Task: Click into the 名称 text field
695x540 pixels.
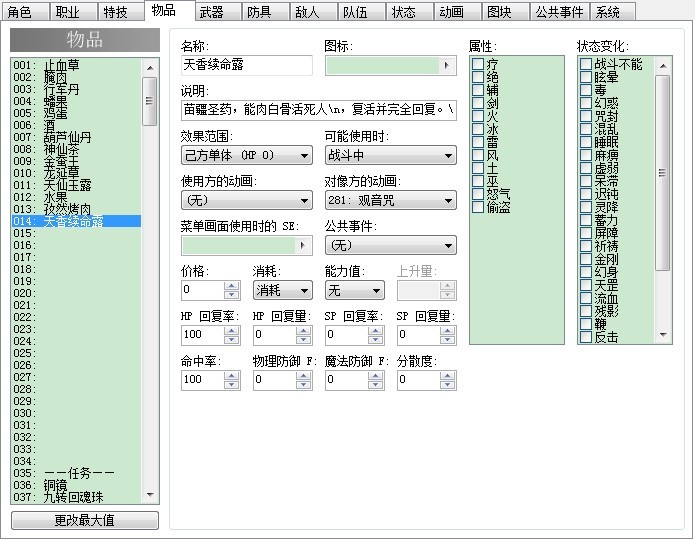Action: tap(247, 65)
